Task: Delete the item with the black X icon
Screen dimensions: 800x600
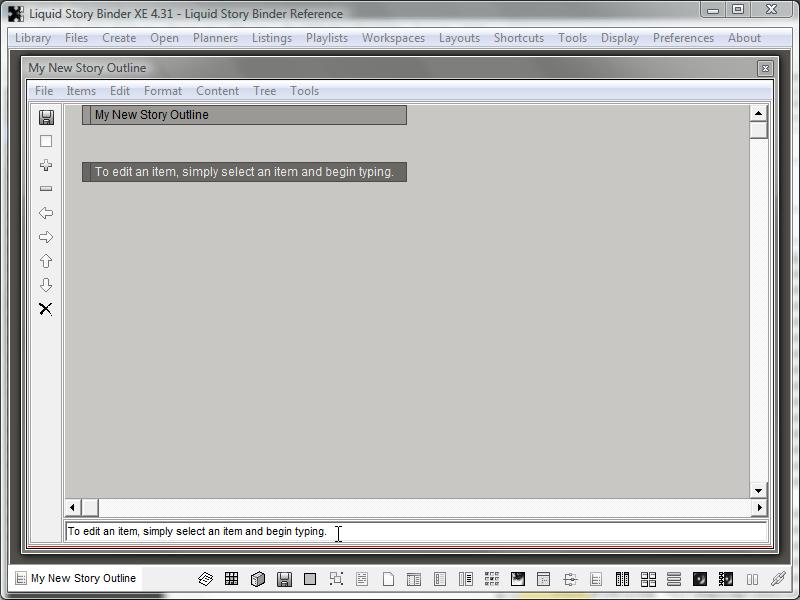Action: pyautogui.click(x=46, y=309)
